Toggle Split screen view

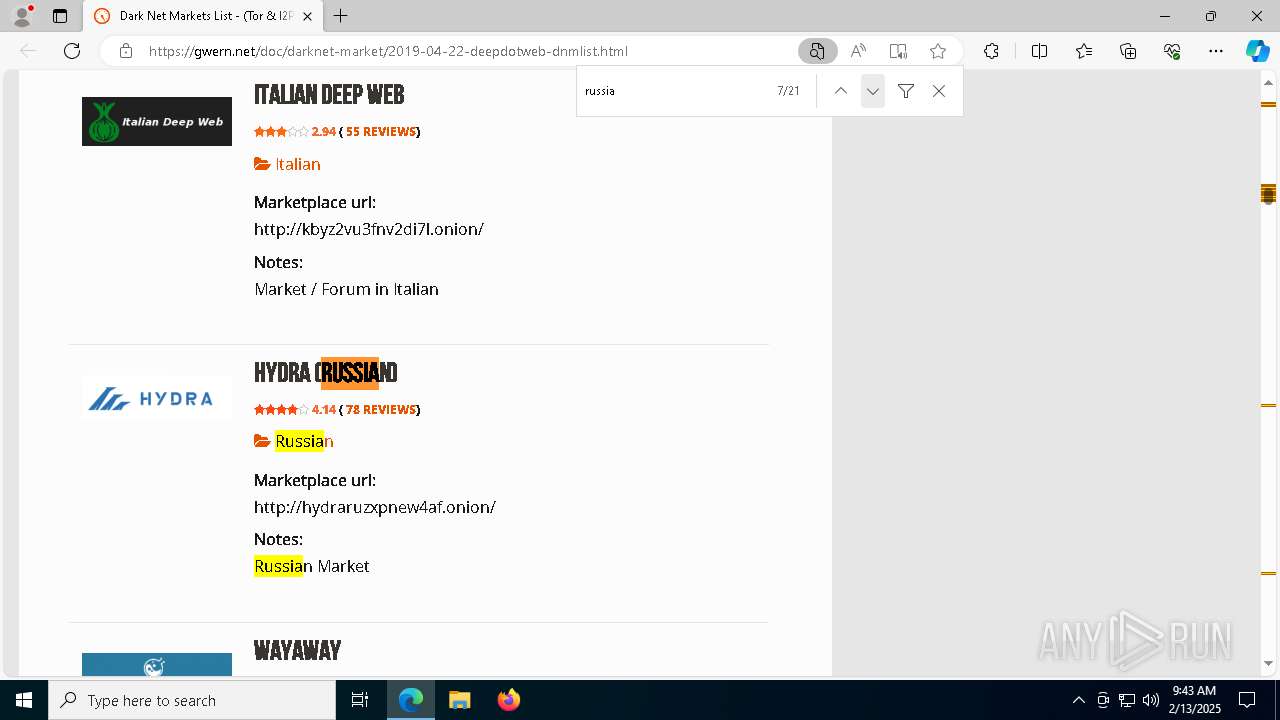tap(1039, 51)
